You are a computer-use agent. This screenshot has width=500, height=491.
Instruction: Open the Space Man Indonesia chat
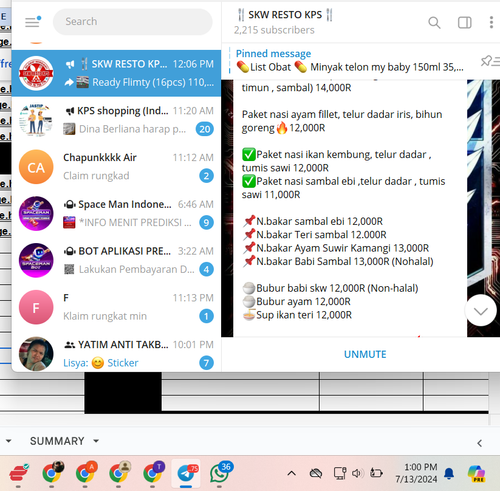116,214
